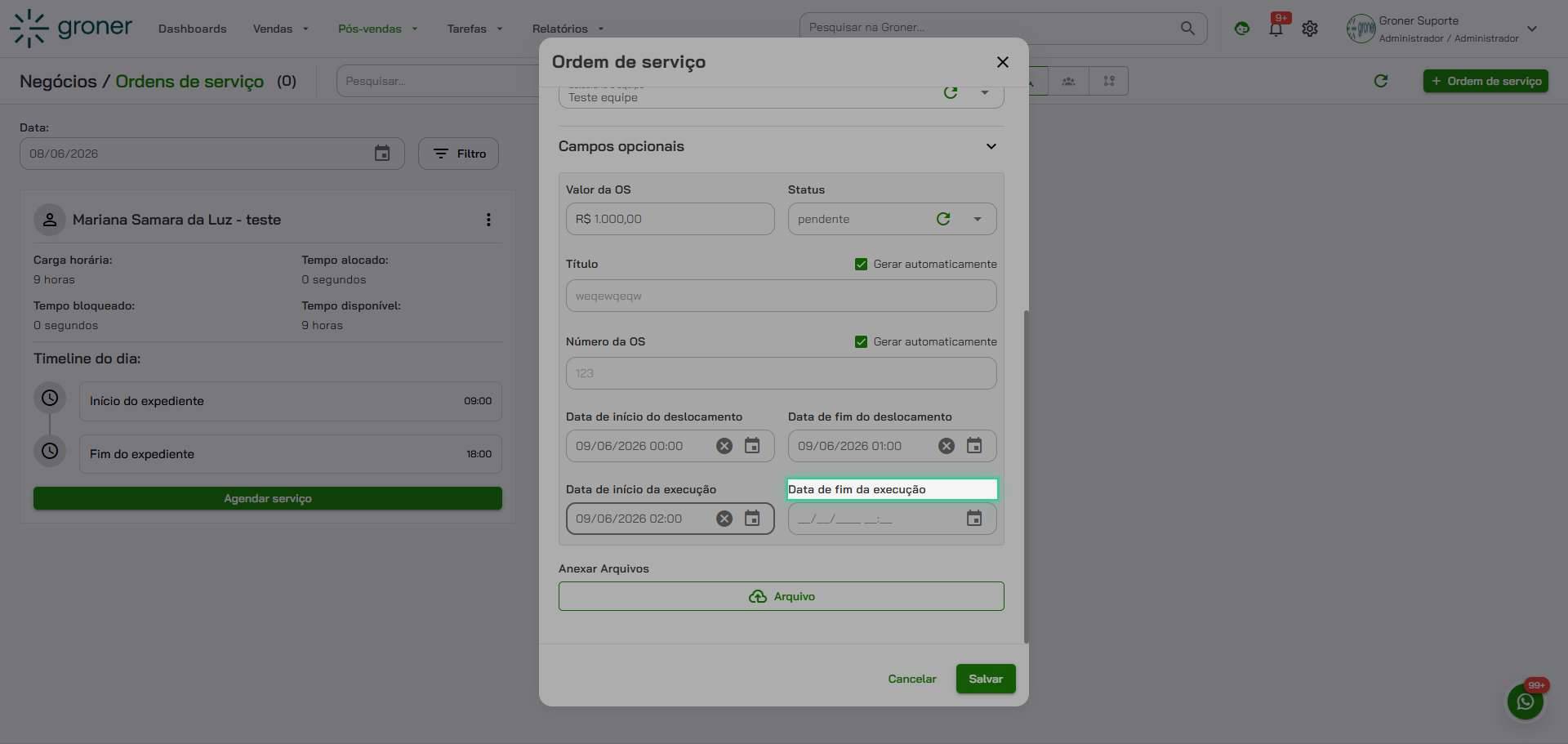Open the three-dot menu for Mariana Samara da Luz
The height and width of the screenshot is (744, 1568).
click(x=488, y=220)
